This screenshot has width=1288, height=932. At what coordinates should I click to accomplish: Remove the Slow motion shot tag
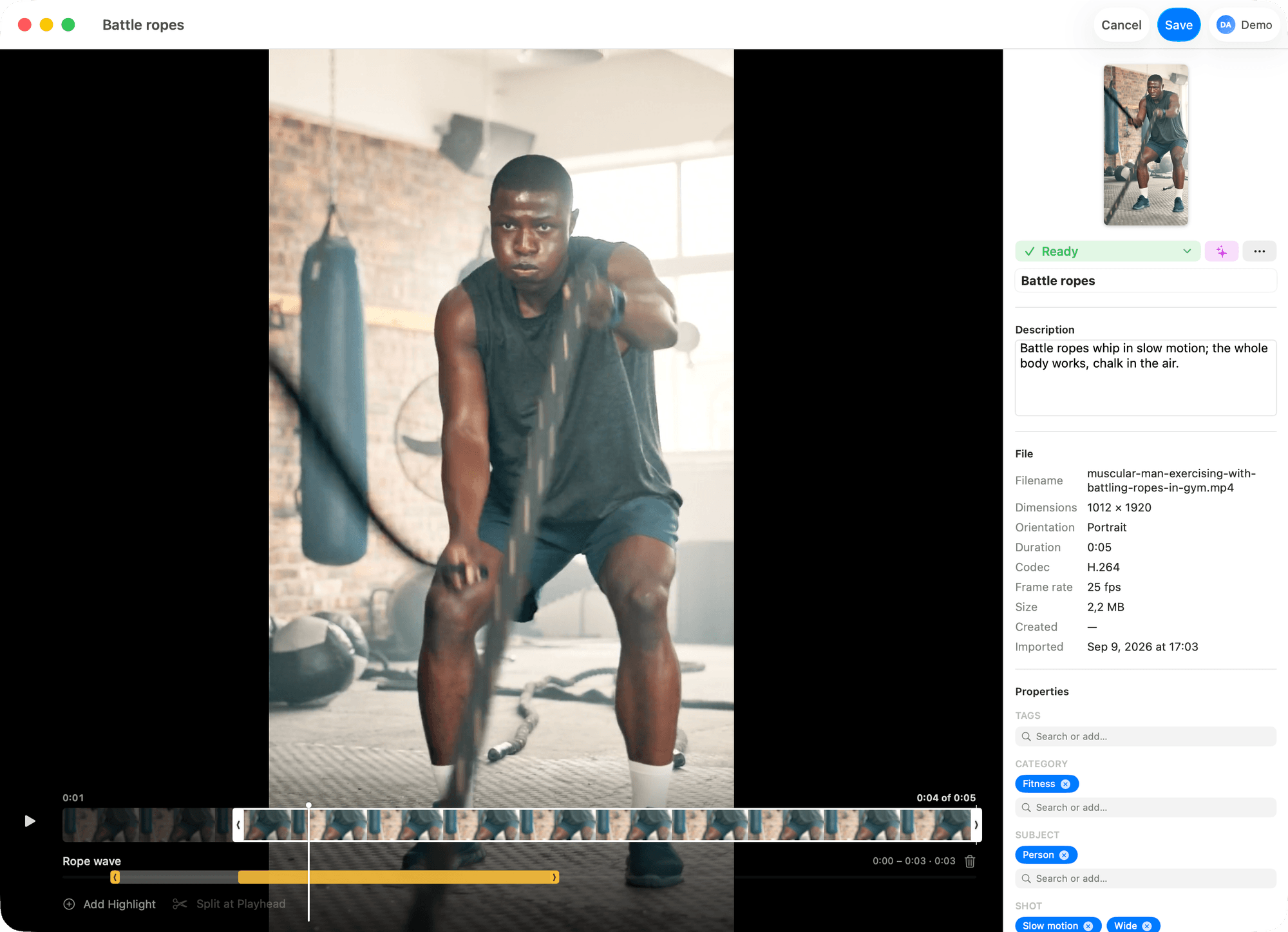point(1088,926)
